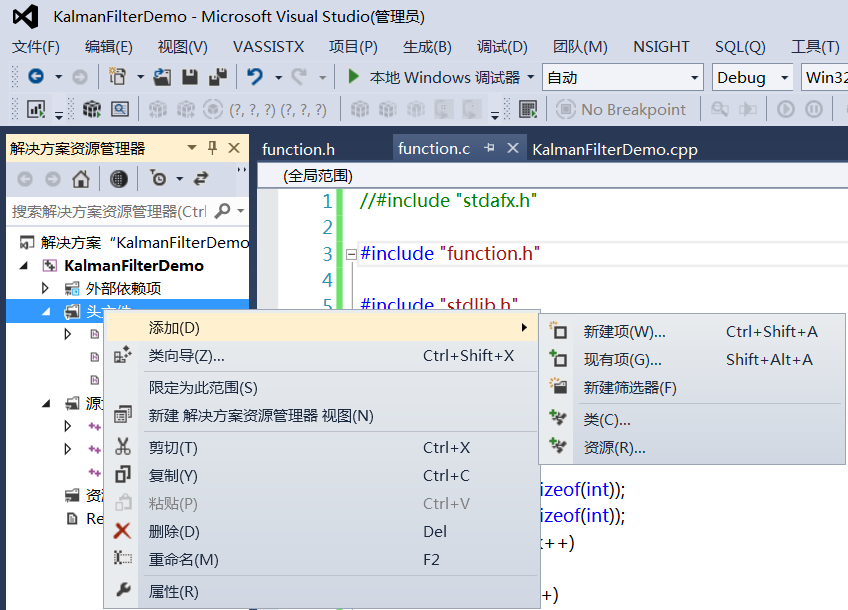Click the Solution Explorer search field
The image size is (848, 610).
(x=109, y=211)
